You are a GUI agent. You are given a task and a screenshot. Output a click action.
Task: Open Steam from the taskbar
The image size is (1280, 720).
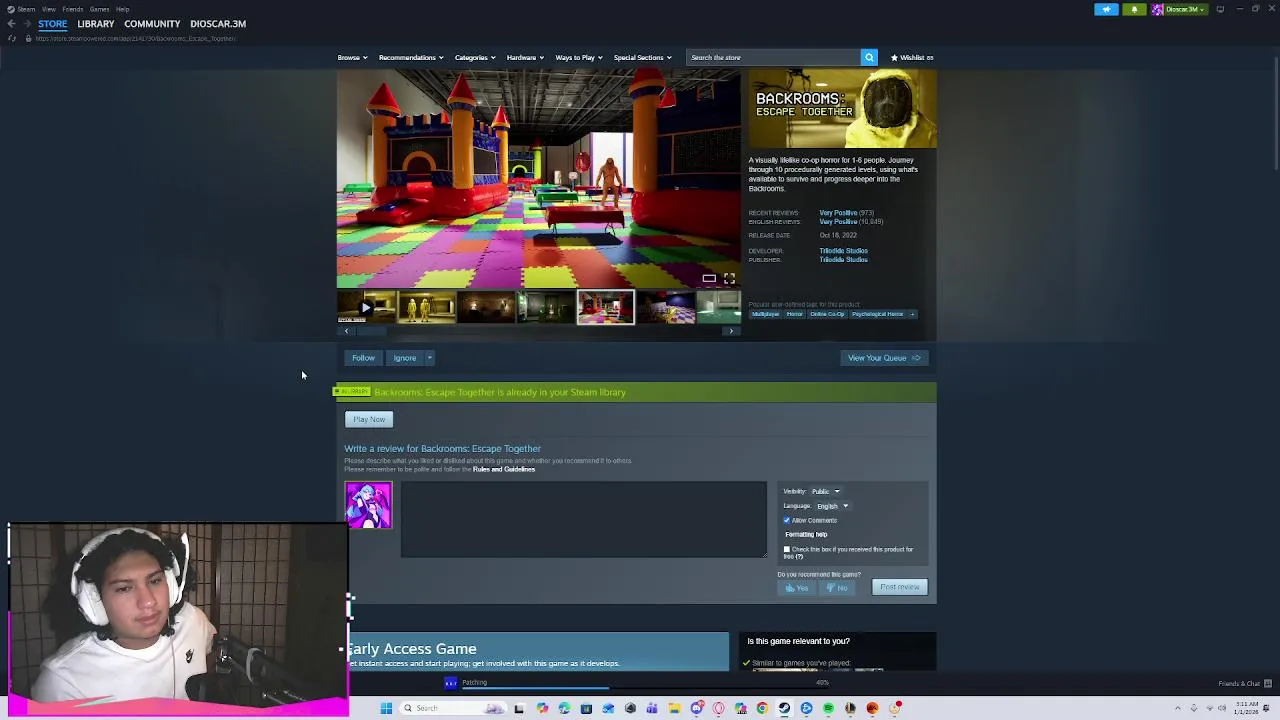(x=784, y=708)
